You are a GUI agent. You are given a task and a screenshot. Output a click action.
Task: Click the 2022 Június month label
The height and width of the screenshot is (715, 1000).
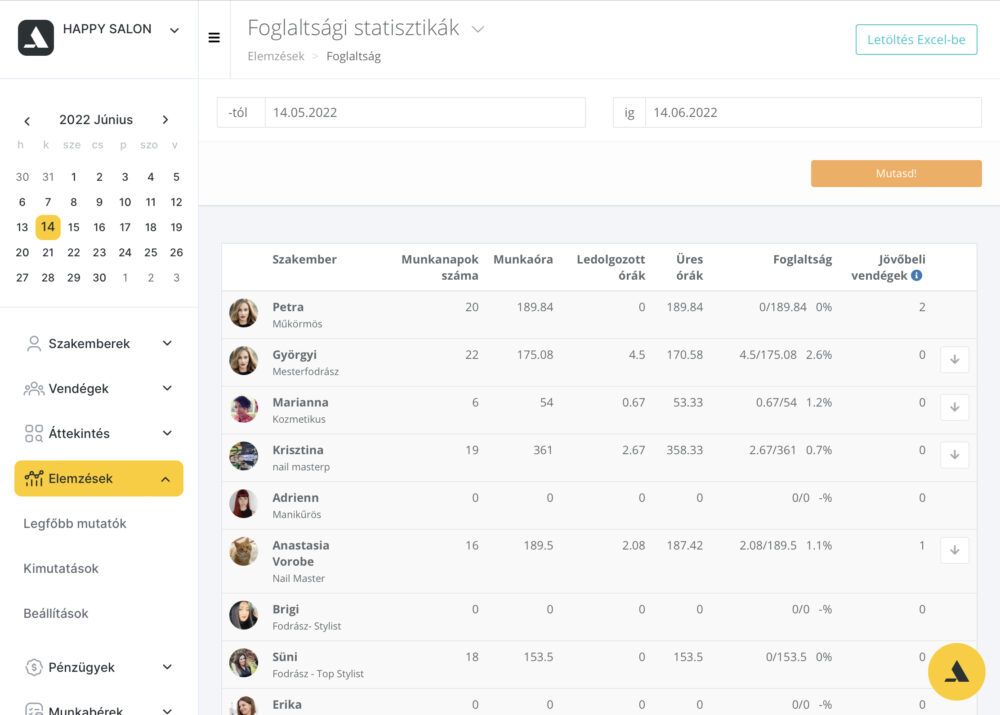point(96,120)
